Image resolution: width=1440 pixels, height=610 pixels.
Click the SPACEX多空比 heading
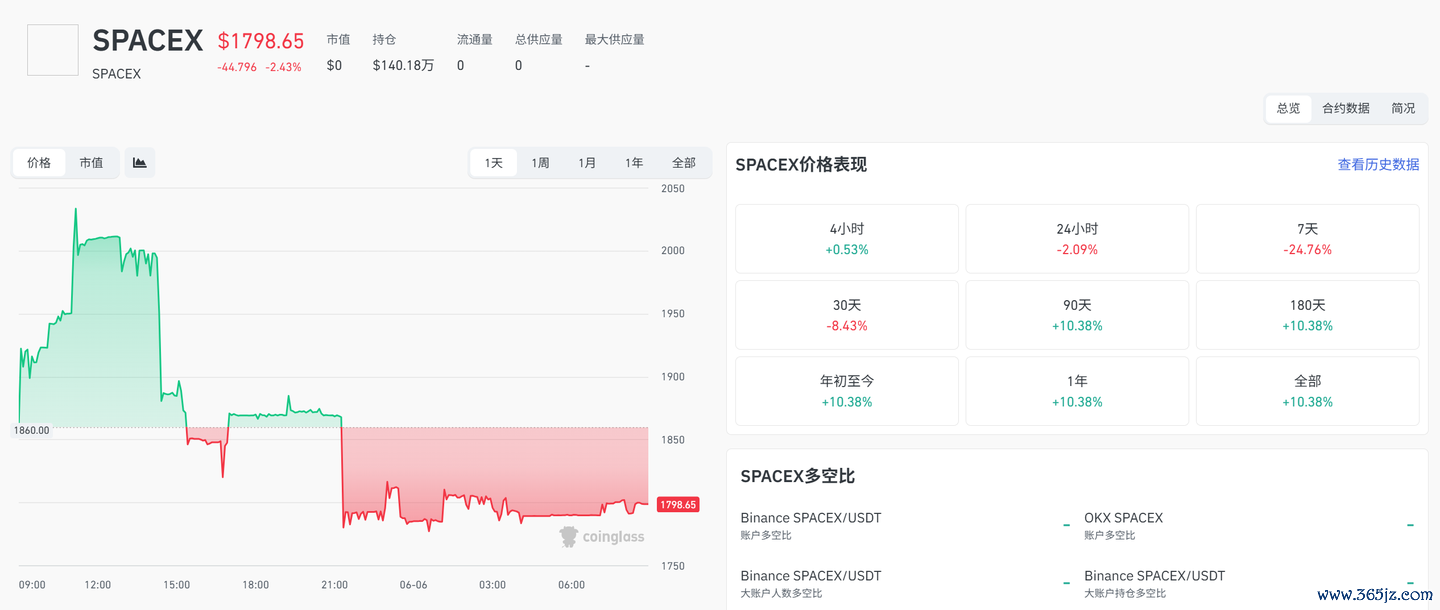[x=798, y=476]
